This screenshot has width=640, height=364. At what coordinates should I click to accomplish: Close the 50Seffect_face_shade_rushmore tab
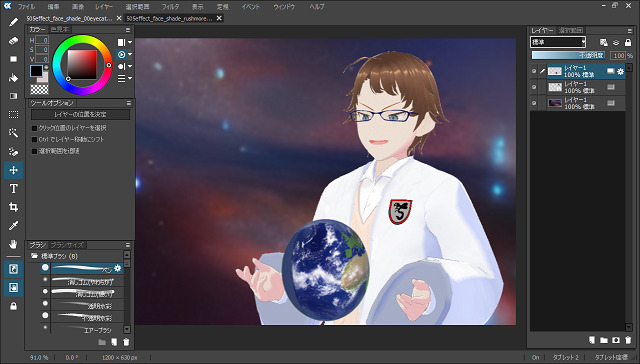tap(219, 18)
